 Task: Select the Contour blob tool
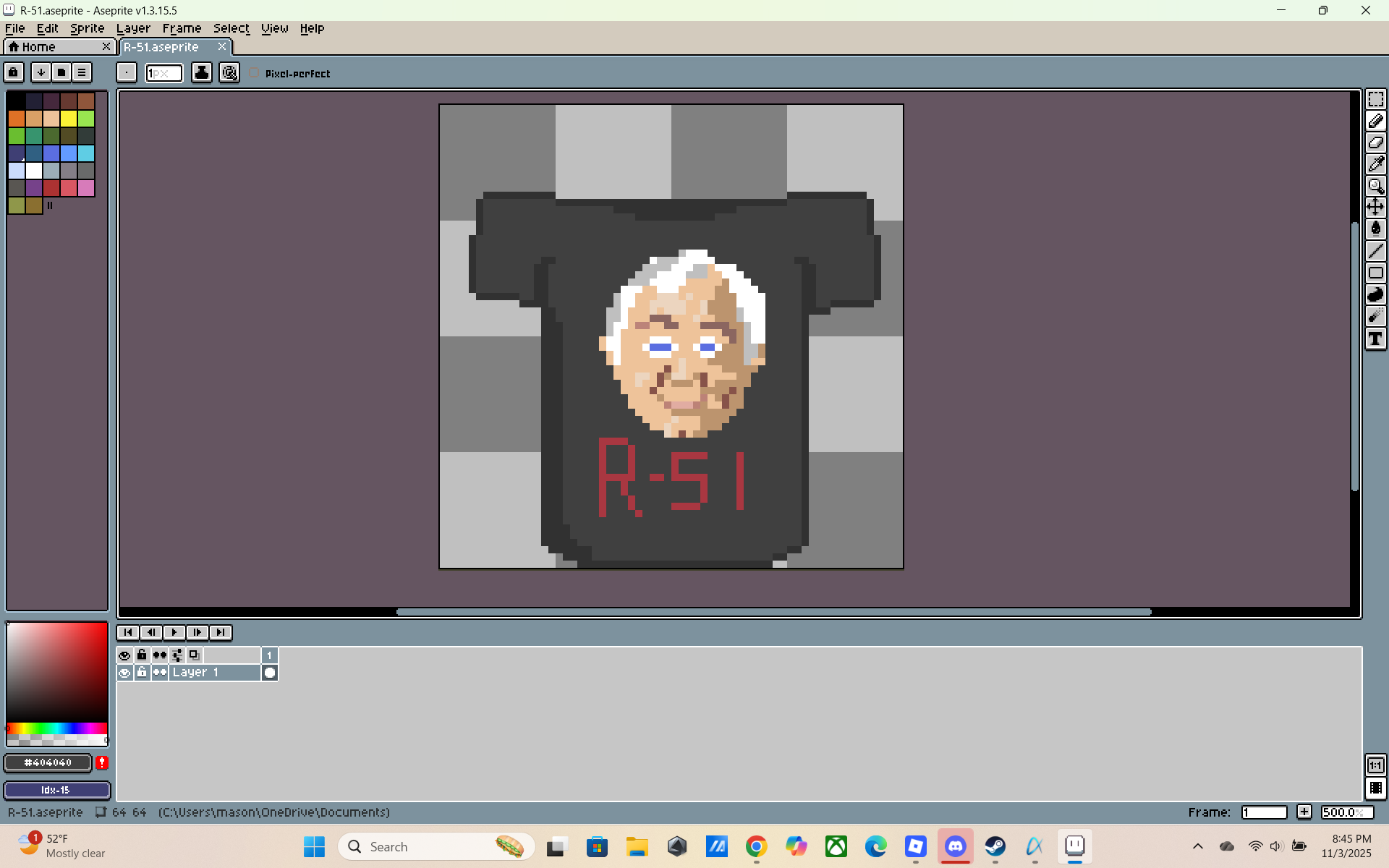pos(1375,294)
